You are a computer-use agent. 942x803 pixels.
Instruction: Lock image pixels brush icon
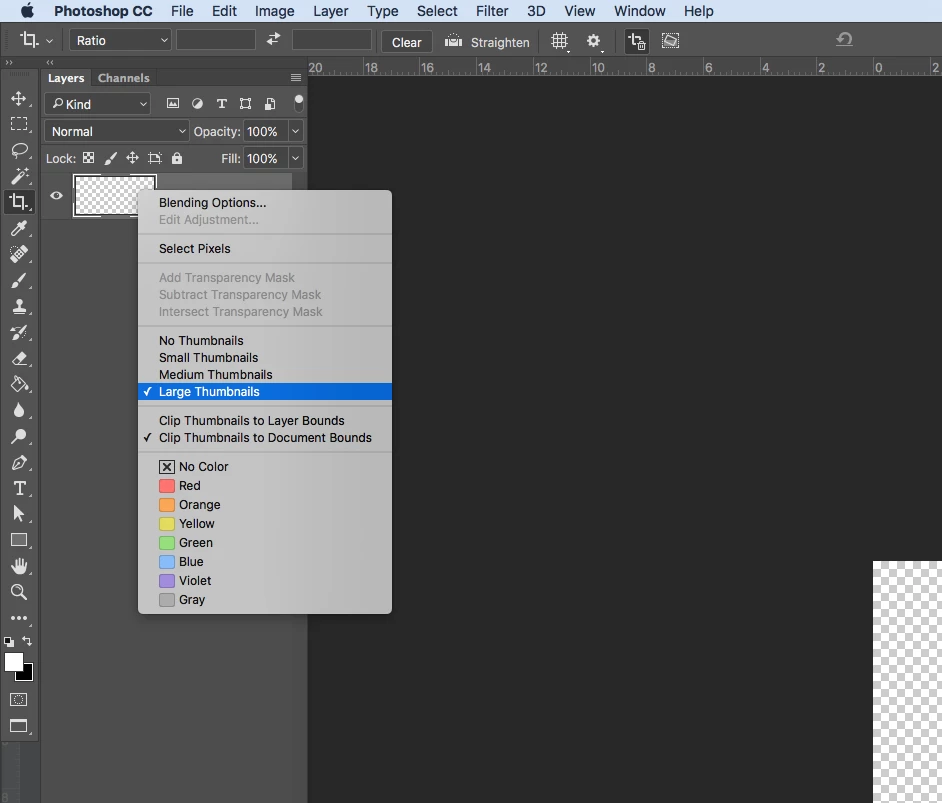tap(111, 158)
